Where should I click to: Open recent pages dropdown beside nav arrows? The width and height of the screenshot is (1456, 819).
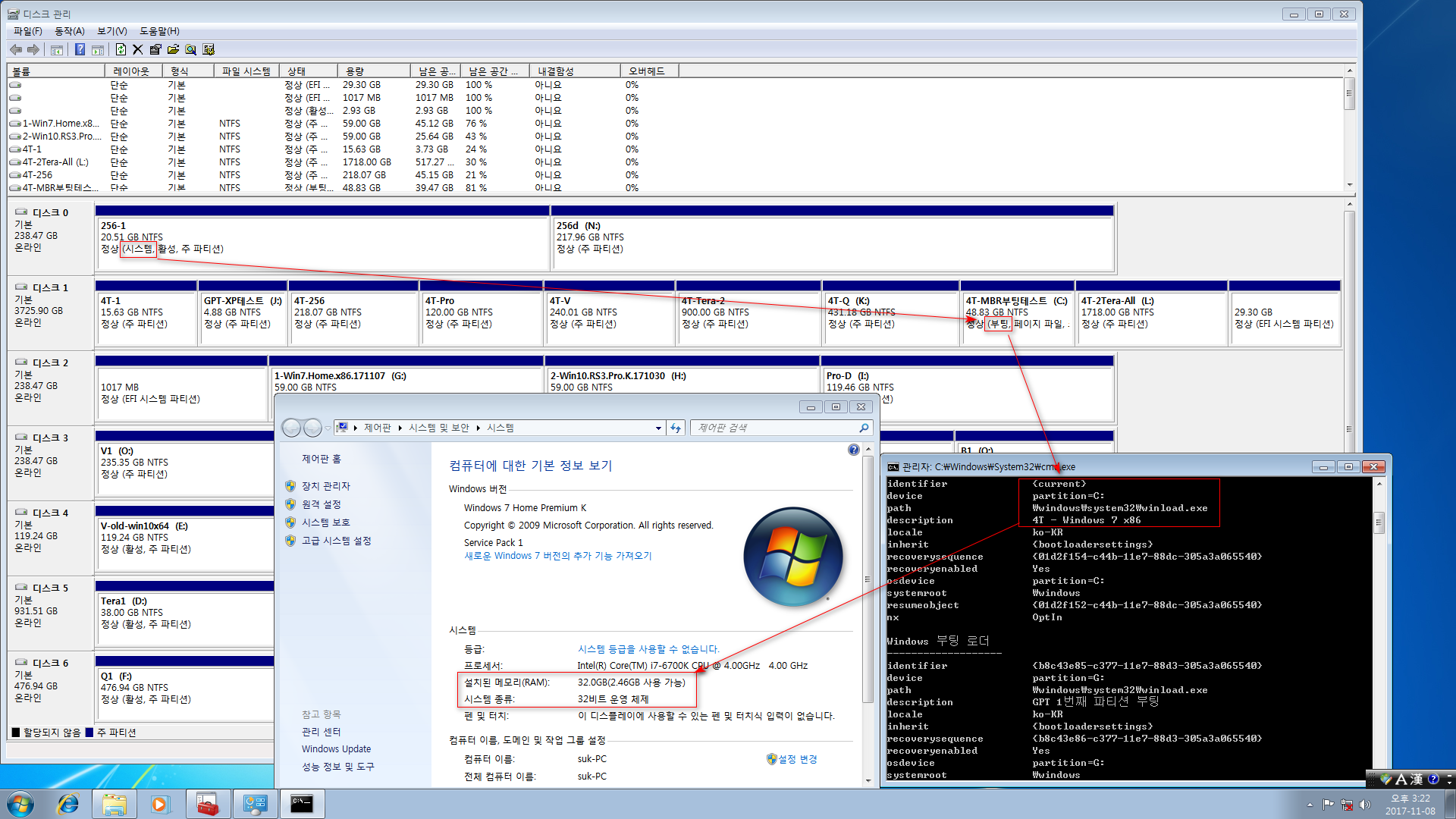coord(328,428)
